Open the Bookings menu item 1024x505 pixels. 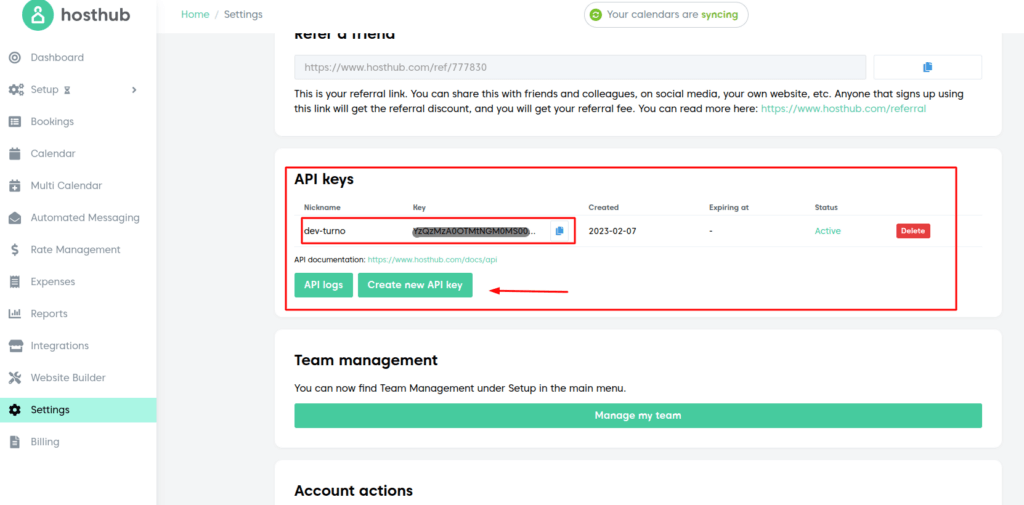(x=52, y=122)
